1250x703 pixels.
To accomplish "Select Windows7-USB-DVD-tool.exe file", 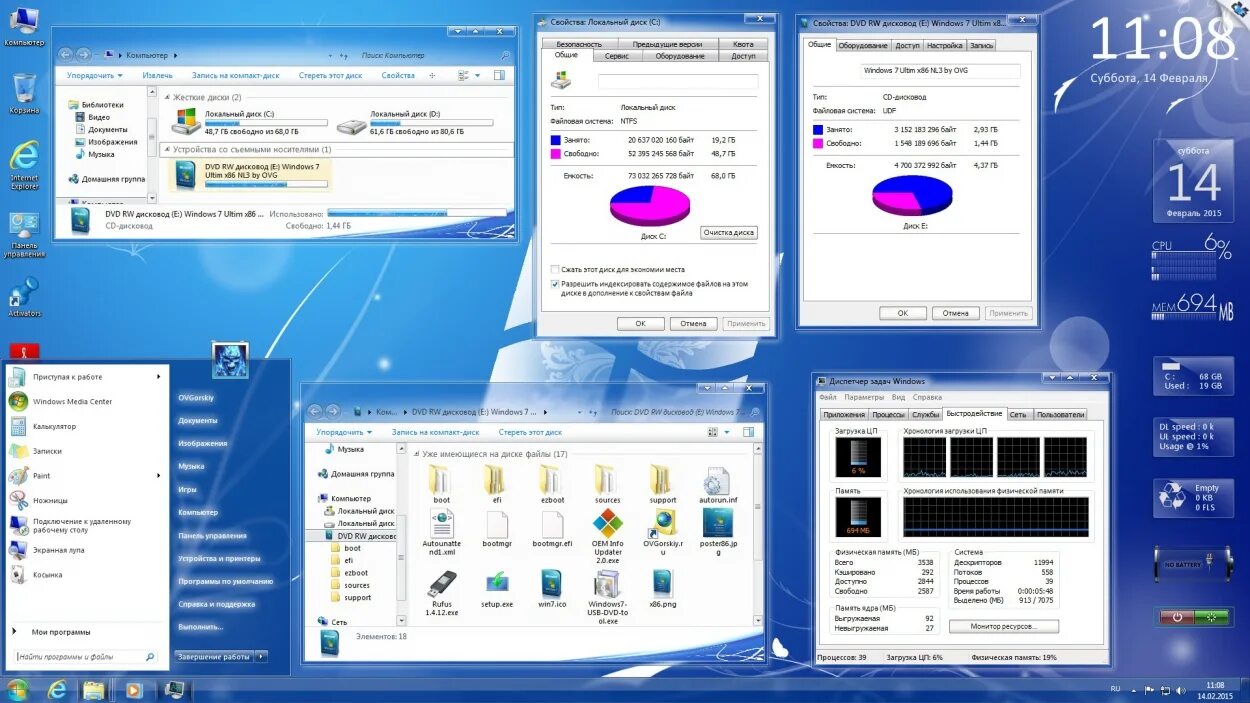I will point(607,597).
